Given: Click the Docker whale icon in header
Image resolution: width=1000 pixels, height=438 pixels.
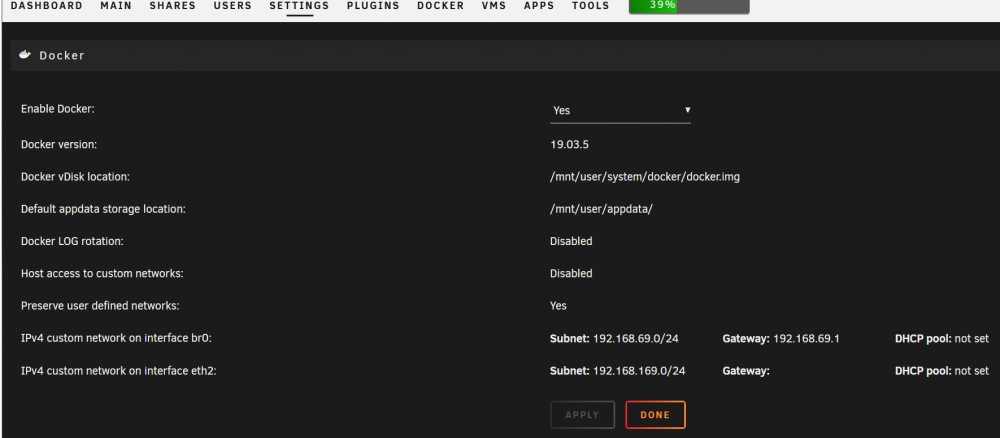Looking at the screenshot, I should (x=26, y=55).
